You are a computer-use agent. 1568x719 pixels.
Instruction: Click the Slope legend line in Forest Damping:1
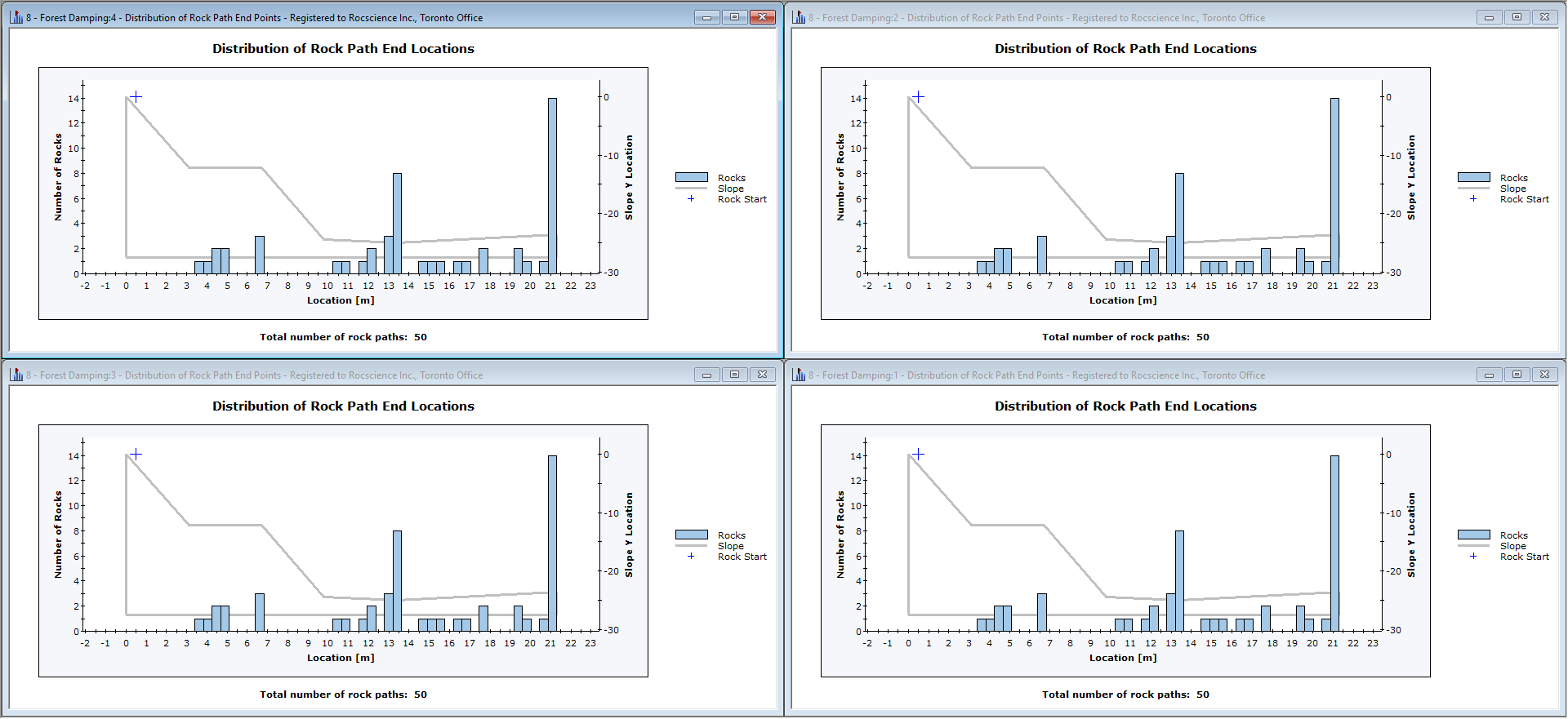point(1473,546)
